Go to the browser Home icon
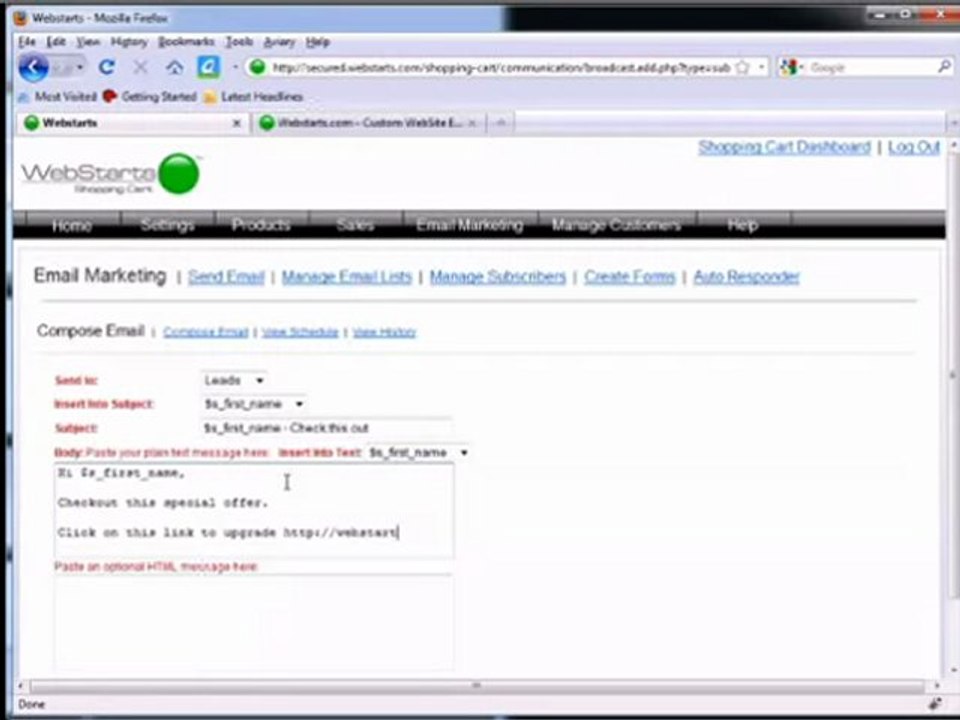Image resolution: width=960 pixels, height=720 pixels. point(174,67)
